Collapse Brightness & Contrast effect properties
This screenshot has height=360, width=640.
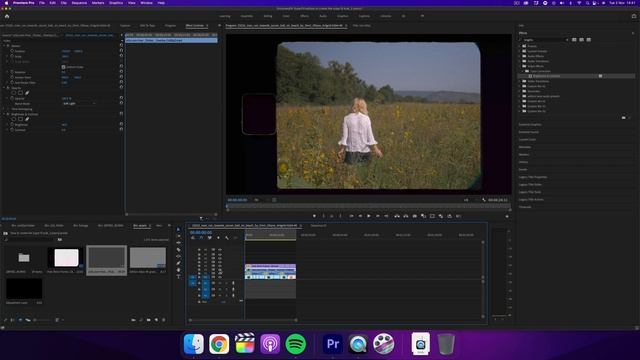tap(4, 114)
